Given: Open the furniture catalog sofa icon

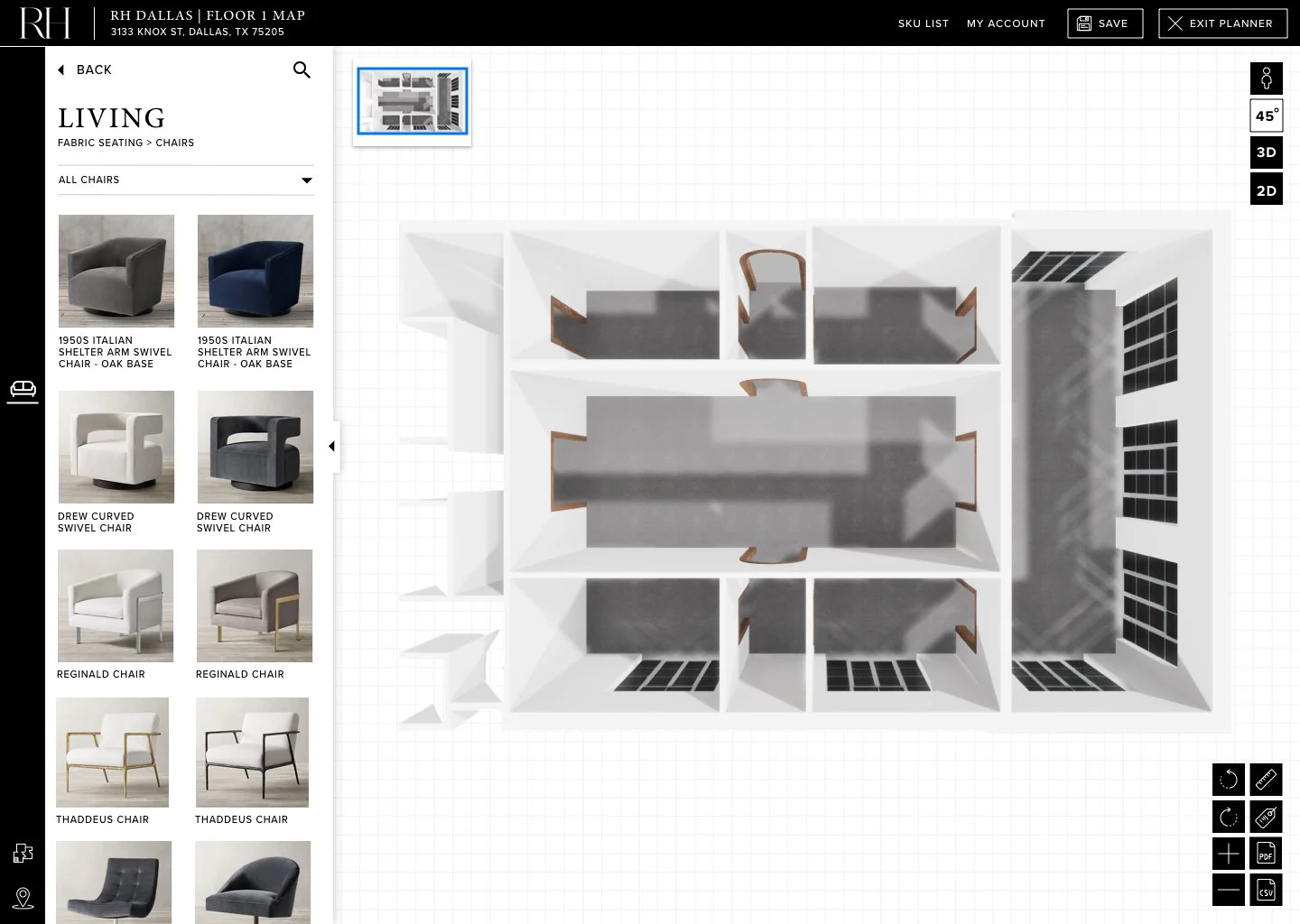Looking at the screenshot, I should point(23,391).
